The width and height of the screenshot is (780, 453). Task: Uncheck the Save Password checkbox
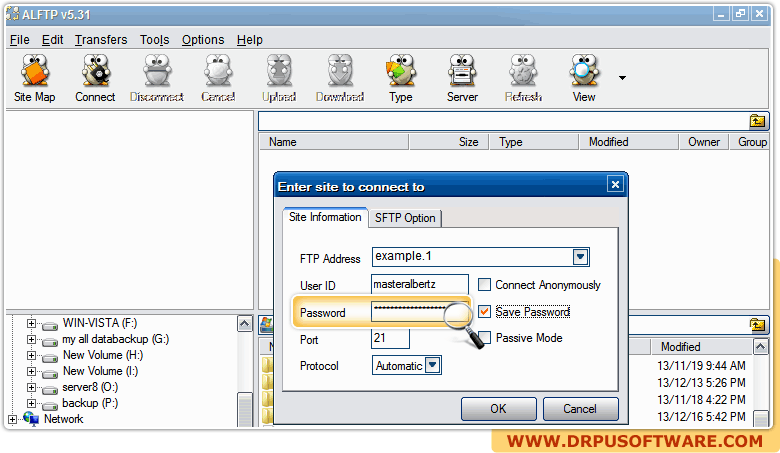click(484, 311)
